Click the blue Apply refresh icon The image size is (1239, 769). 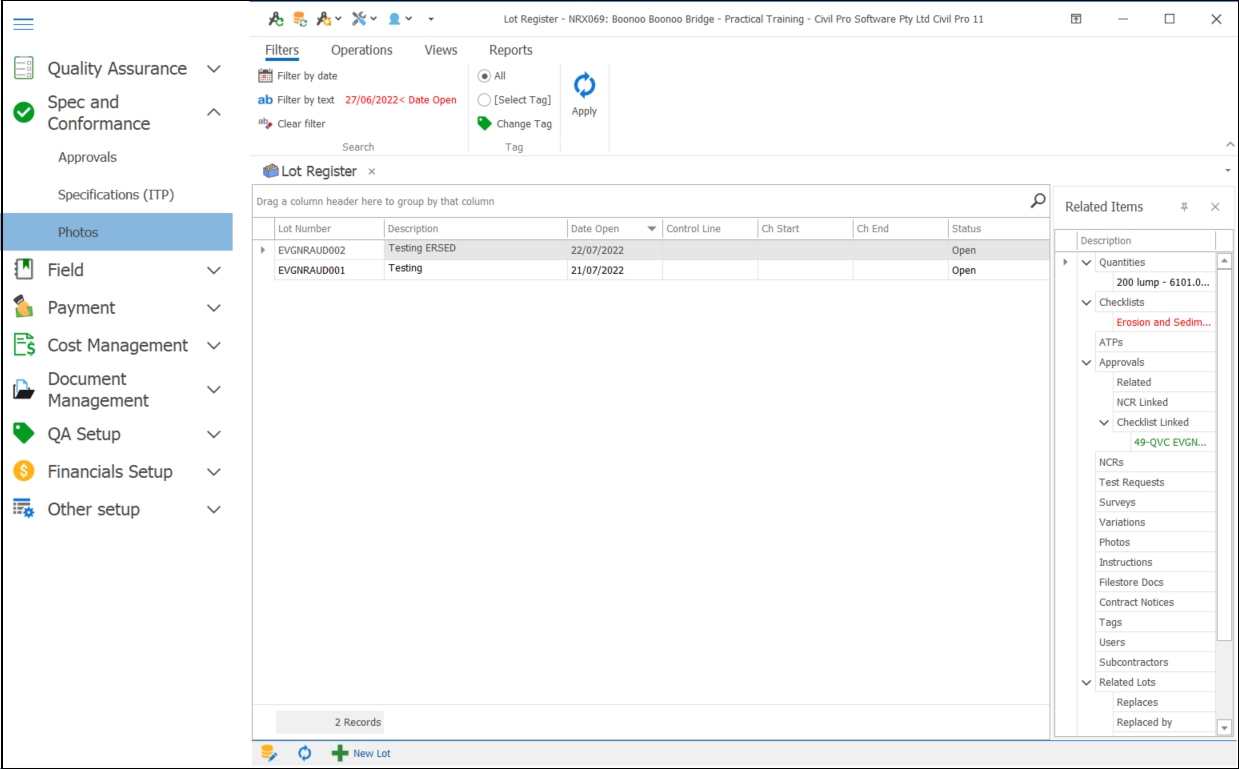584,86
